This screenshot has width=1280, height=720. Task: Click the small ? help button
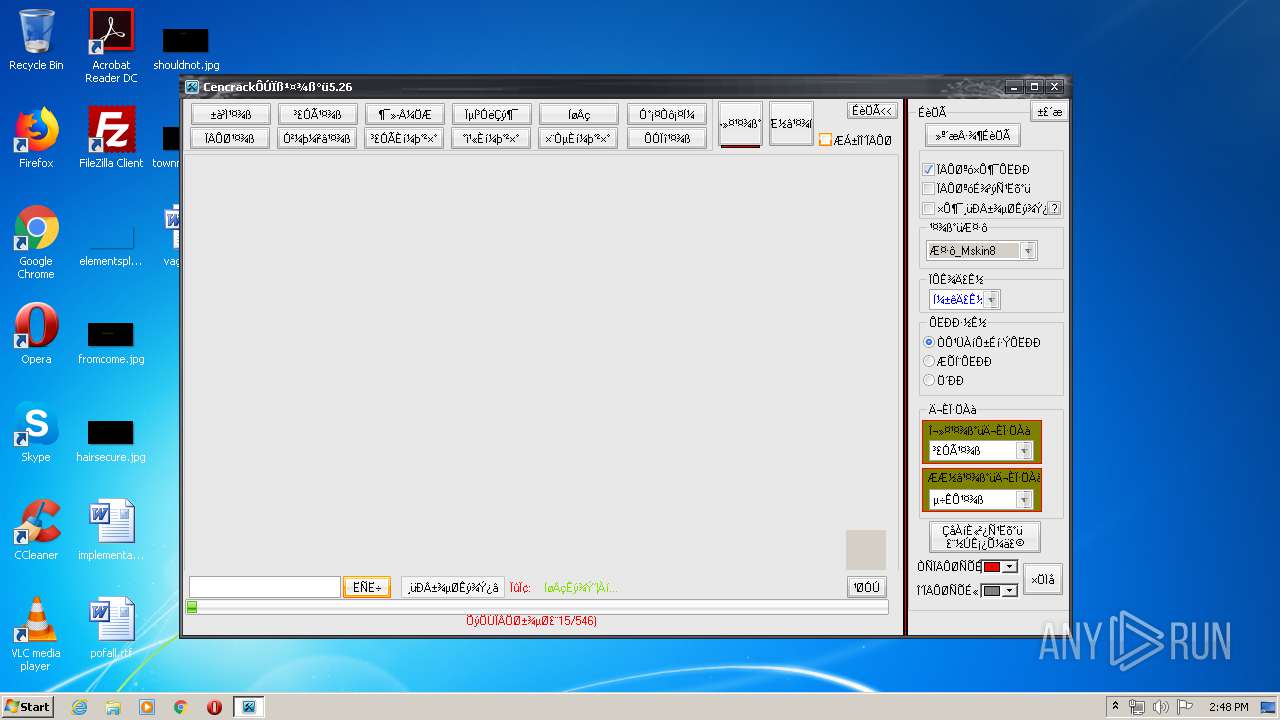1054,209
